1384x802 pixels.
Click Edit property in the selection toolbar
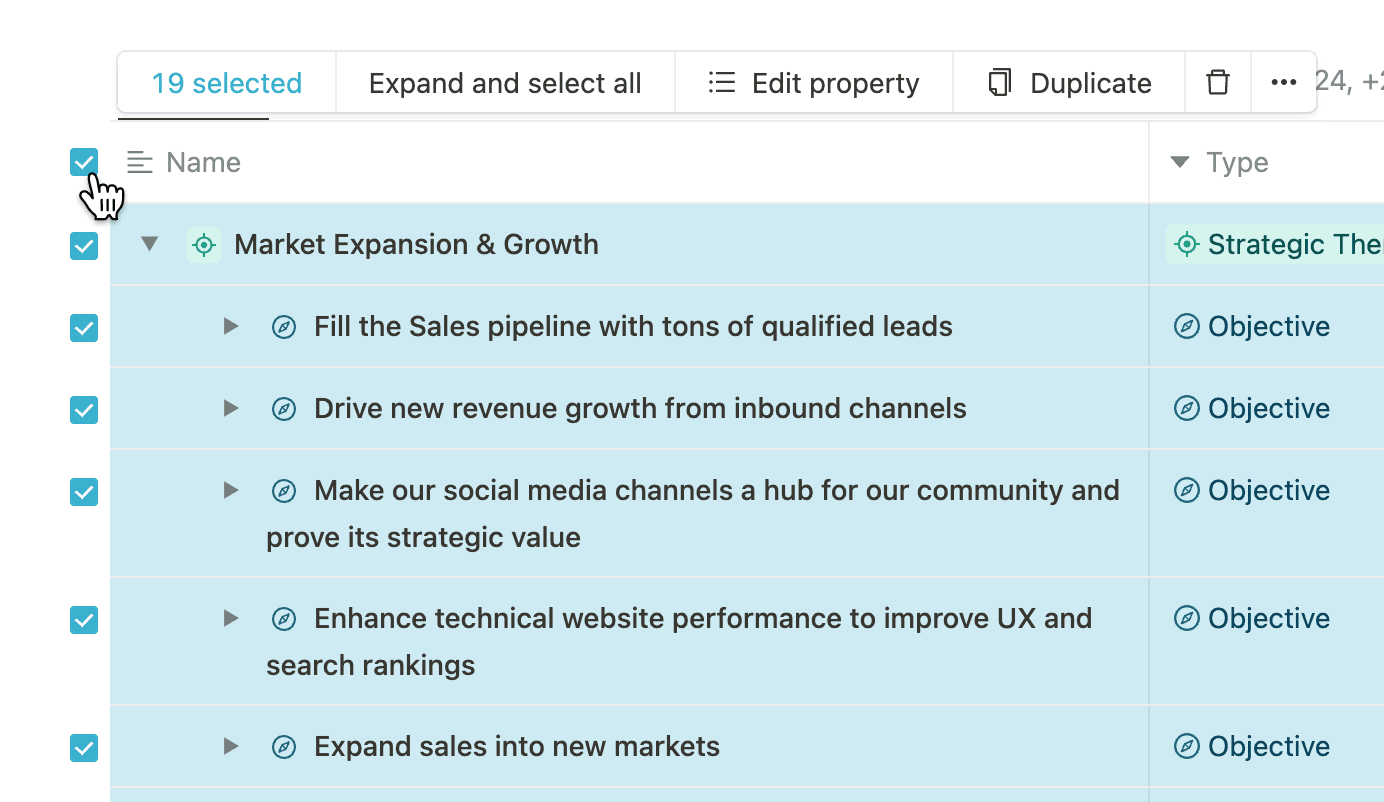point(814,83)
